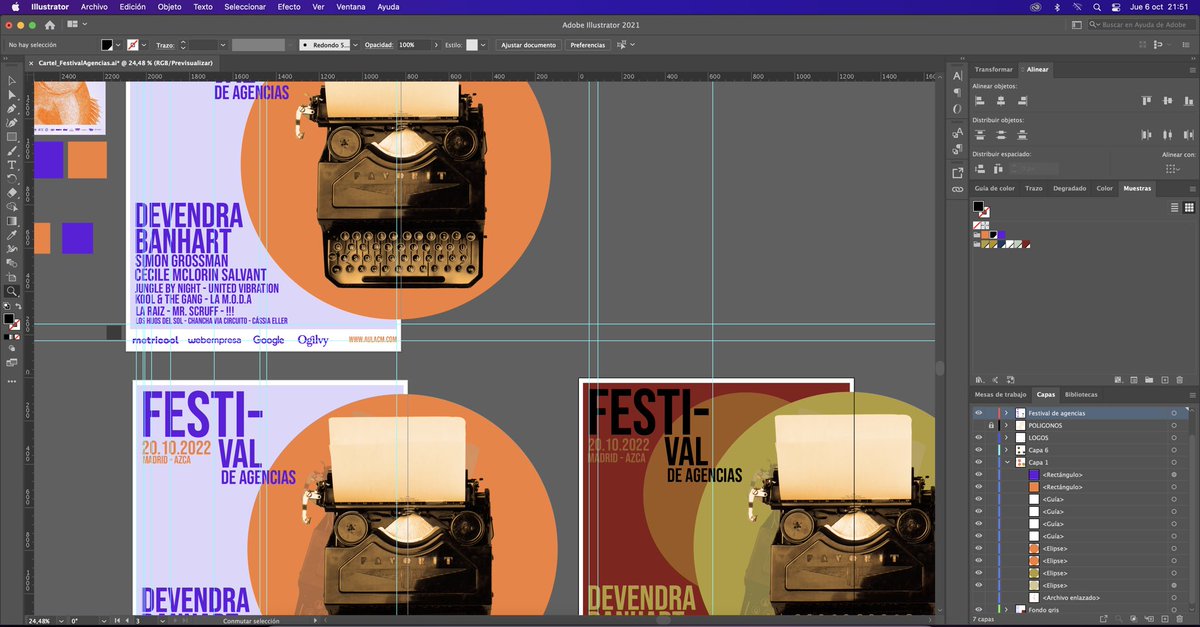
Task: Pick the dark red swatch in Muestras
Action: click(x=1026, y=243)
